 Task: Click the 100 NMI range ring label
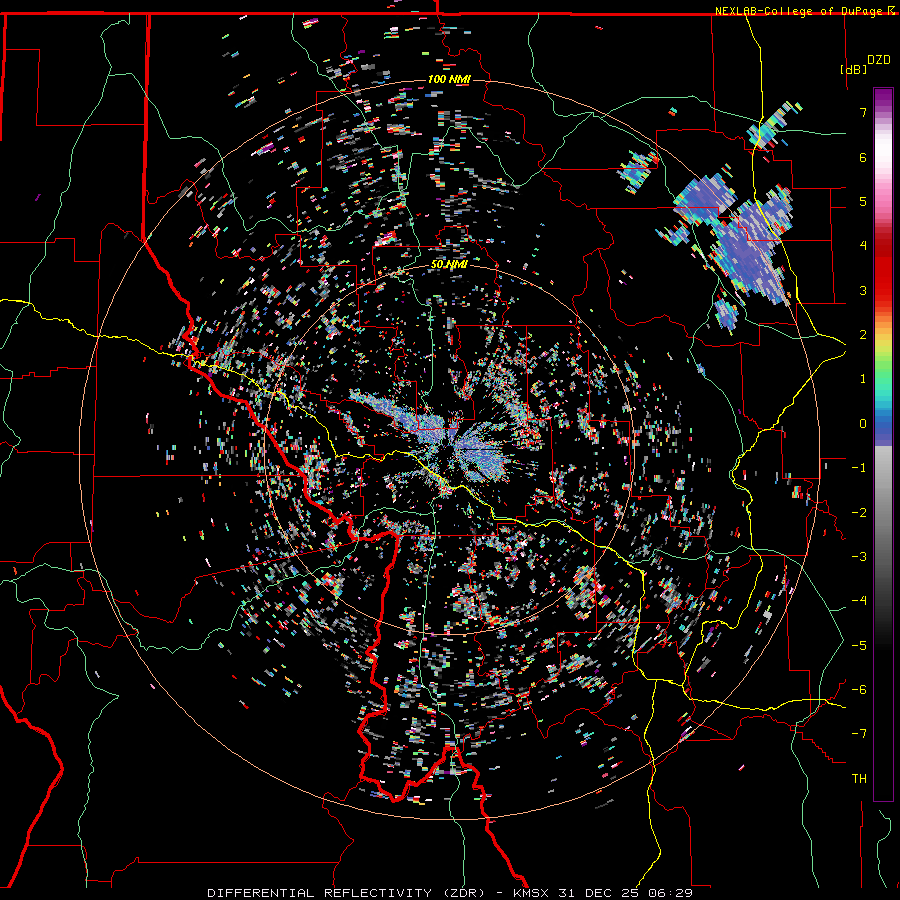click(x=449, y=79)
